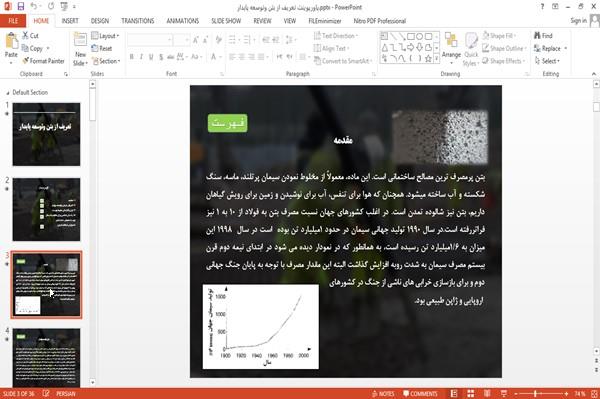Start the Slide Show from status bar icon
Screen dimensions: 600x399
(x=504, y=394)
